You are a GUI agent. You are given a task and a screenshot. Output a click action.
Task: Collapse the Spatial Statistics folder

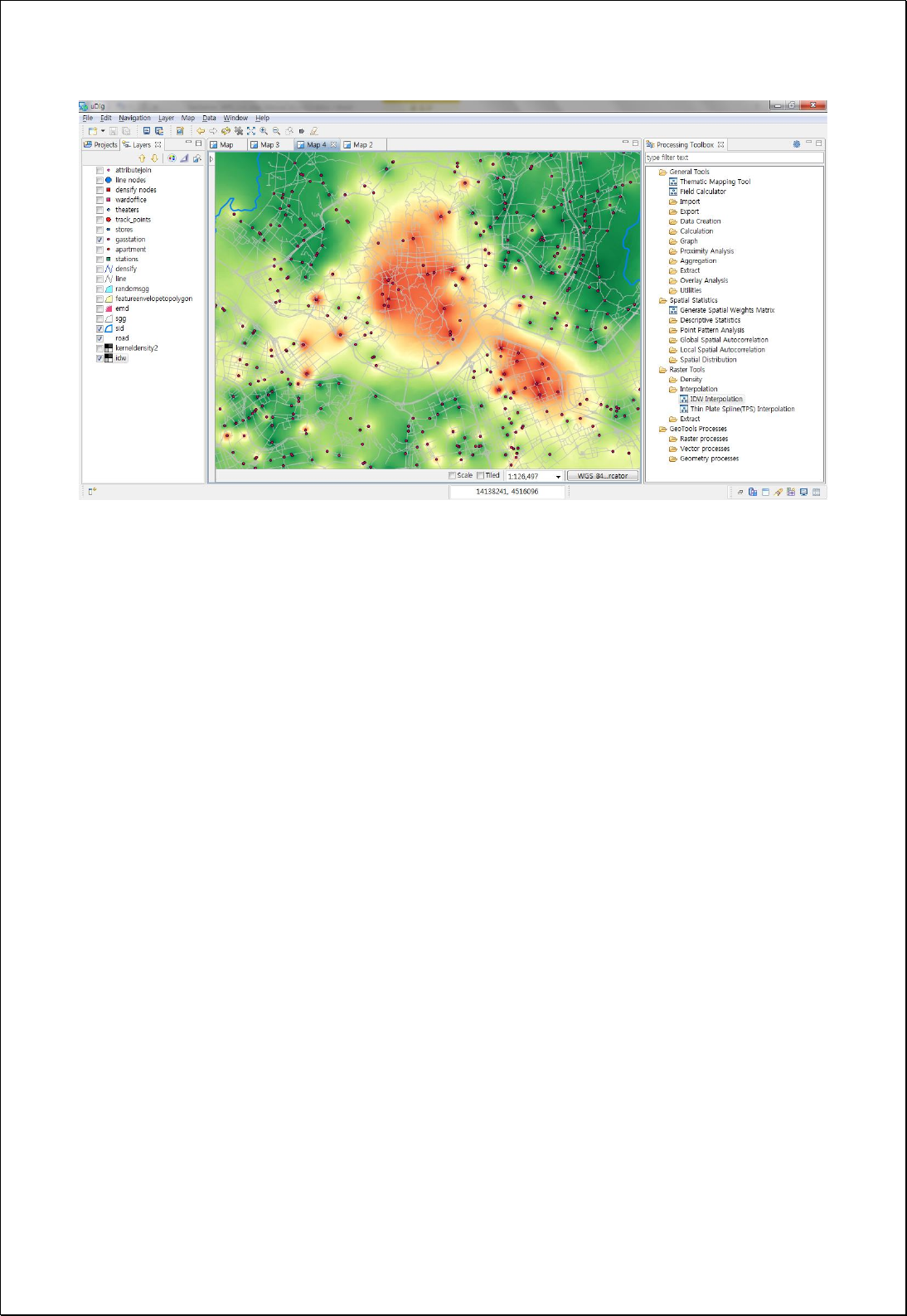click(663, 300)
